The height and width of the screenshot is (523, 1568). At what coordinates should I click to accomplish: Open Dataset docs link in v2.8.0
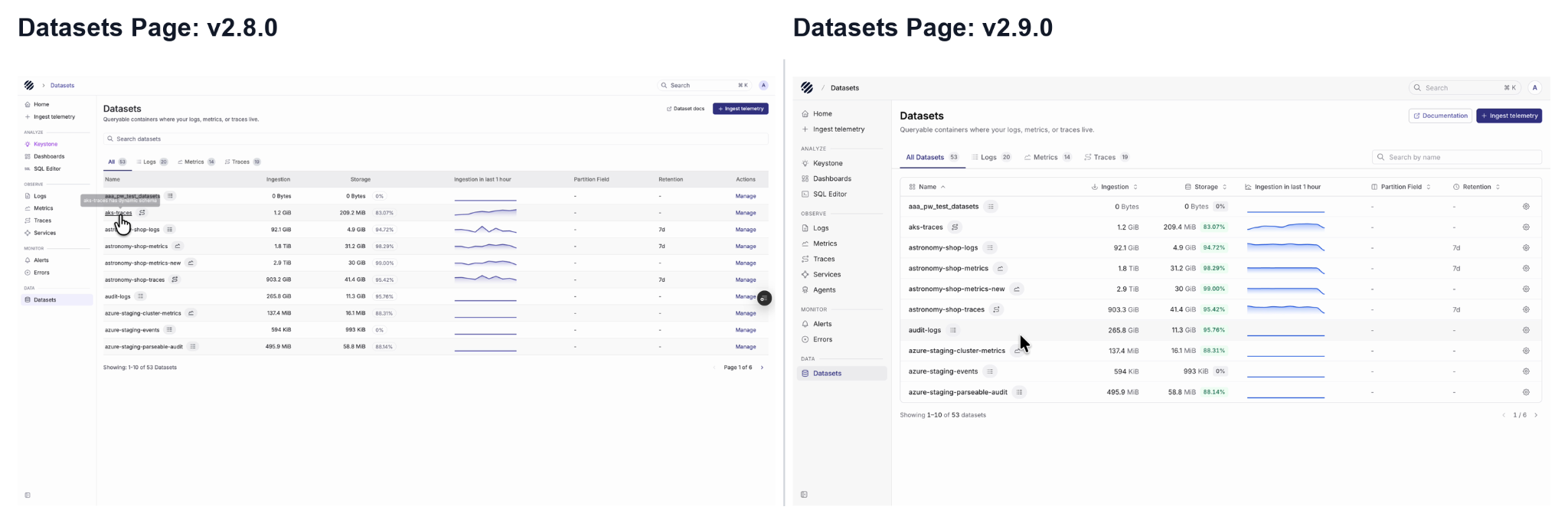685,109
